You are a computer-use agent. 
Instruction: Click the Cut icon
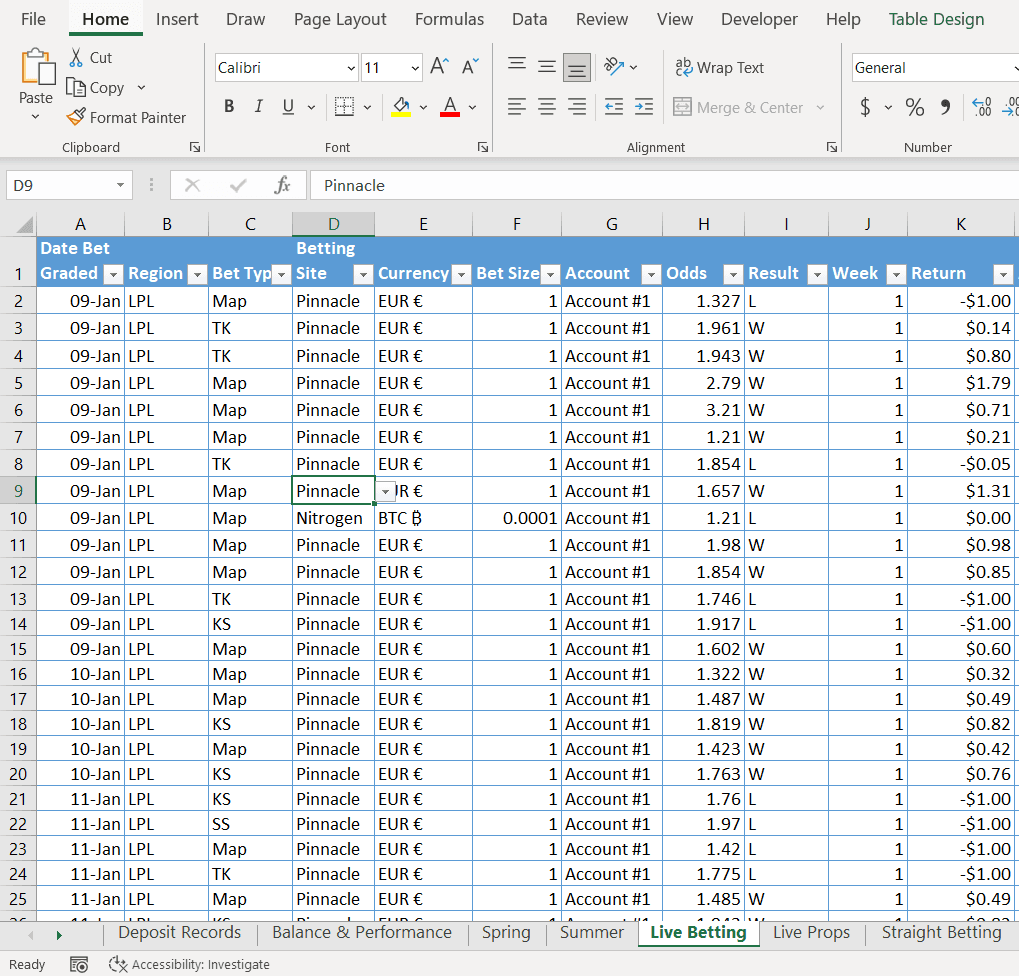(76, 57)
